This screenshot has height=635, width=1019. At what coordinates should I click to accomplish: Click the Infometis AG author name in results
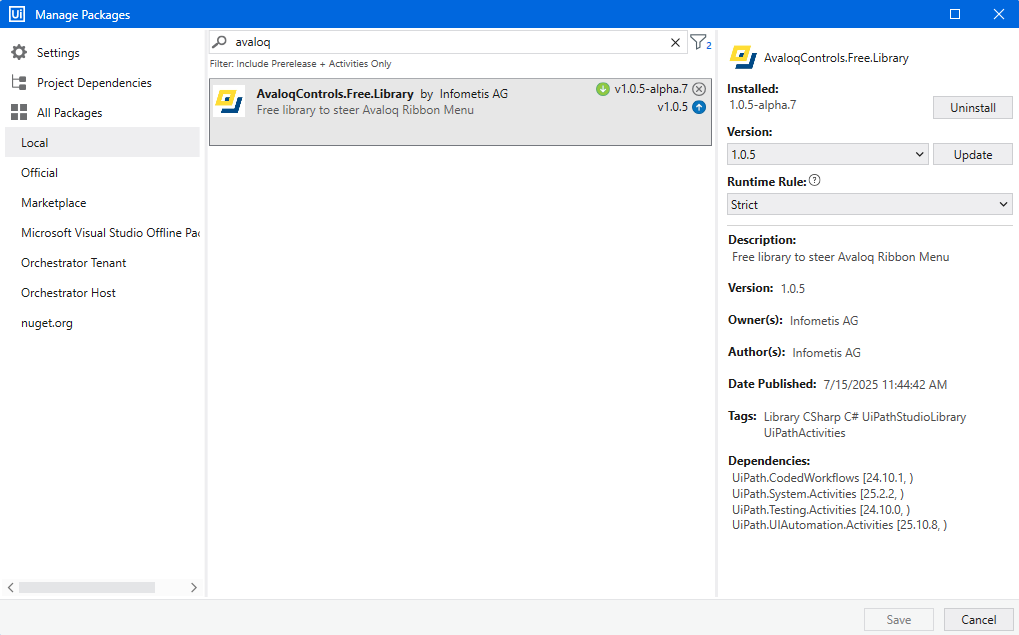474,94
